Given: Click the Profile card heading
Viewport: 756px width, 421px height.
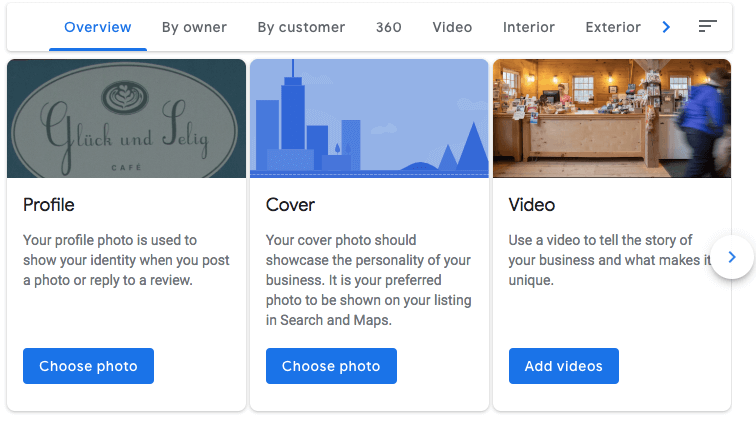Looking at the screenshot, I should tap(49, 205).
